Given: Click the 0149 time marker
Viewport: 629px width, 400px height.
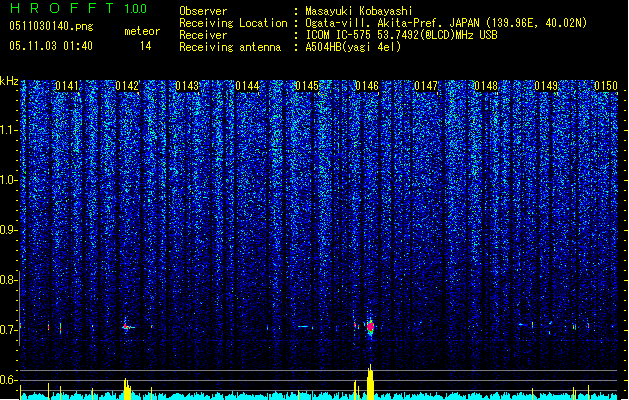Looking at the screenshot, I should click(546, 86).
